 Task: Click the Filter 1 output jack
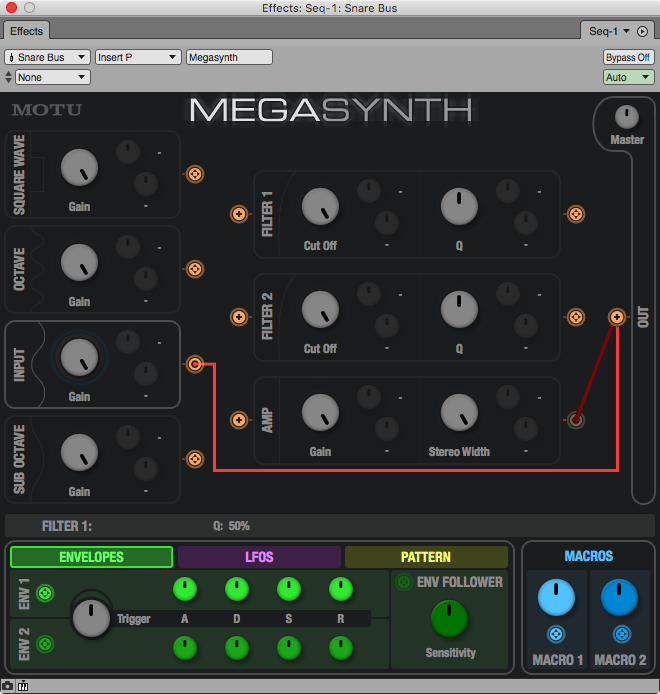(x=575, y=214)
